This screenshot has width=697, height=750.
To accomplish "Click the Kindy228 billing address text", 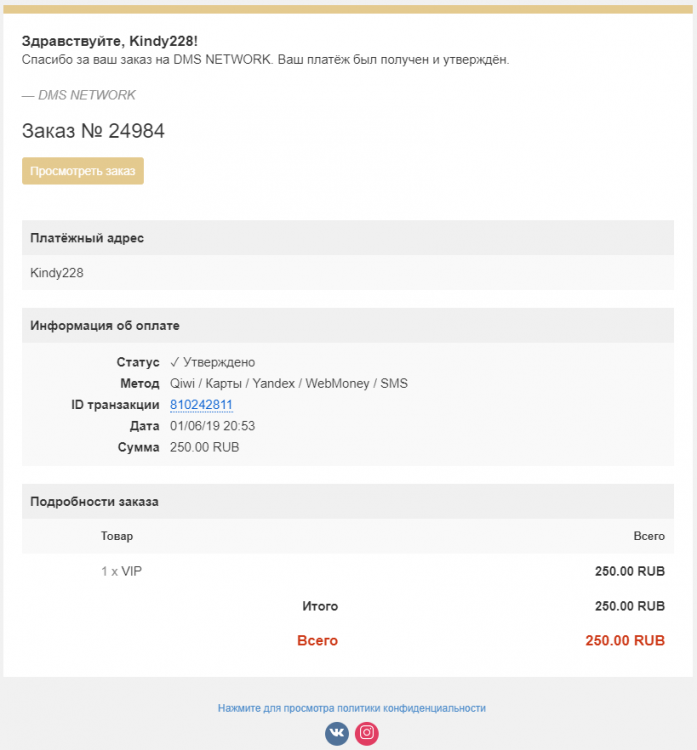I will [x=57, y=272].
